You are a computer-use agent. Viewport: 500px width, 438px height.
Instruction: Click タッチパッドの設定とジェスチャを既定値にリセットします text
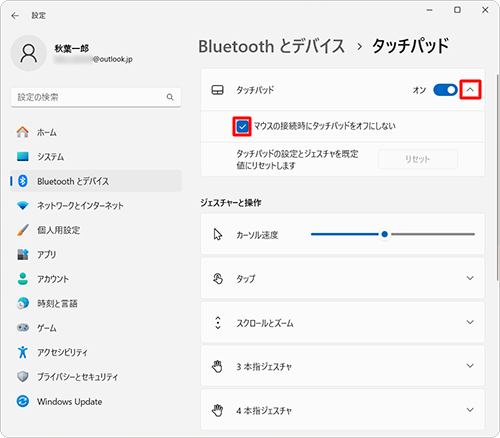(297, 159)
